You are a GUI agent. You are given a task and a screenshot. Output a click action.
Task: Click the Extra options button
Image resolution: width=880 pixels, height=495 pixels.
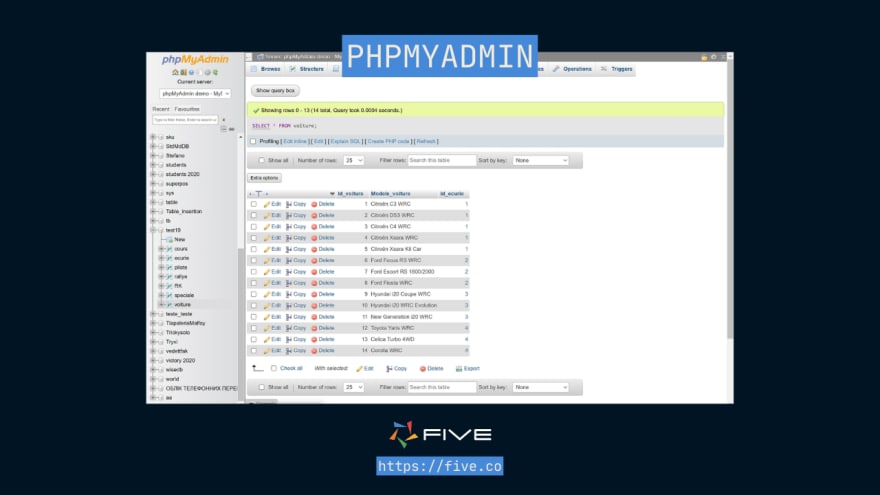tap(264, 178)
